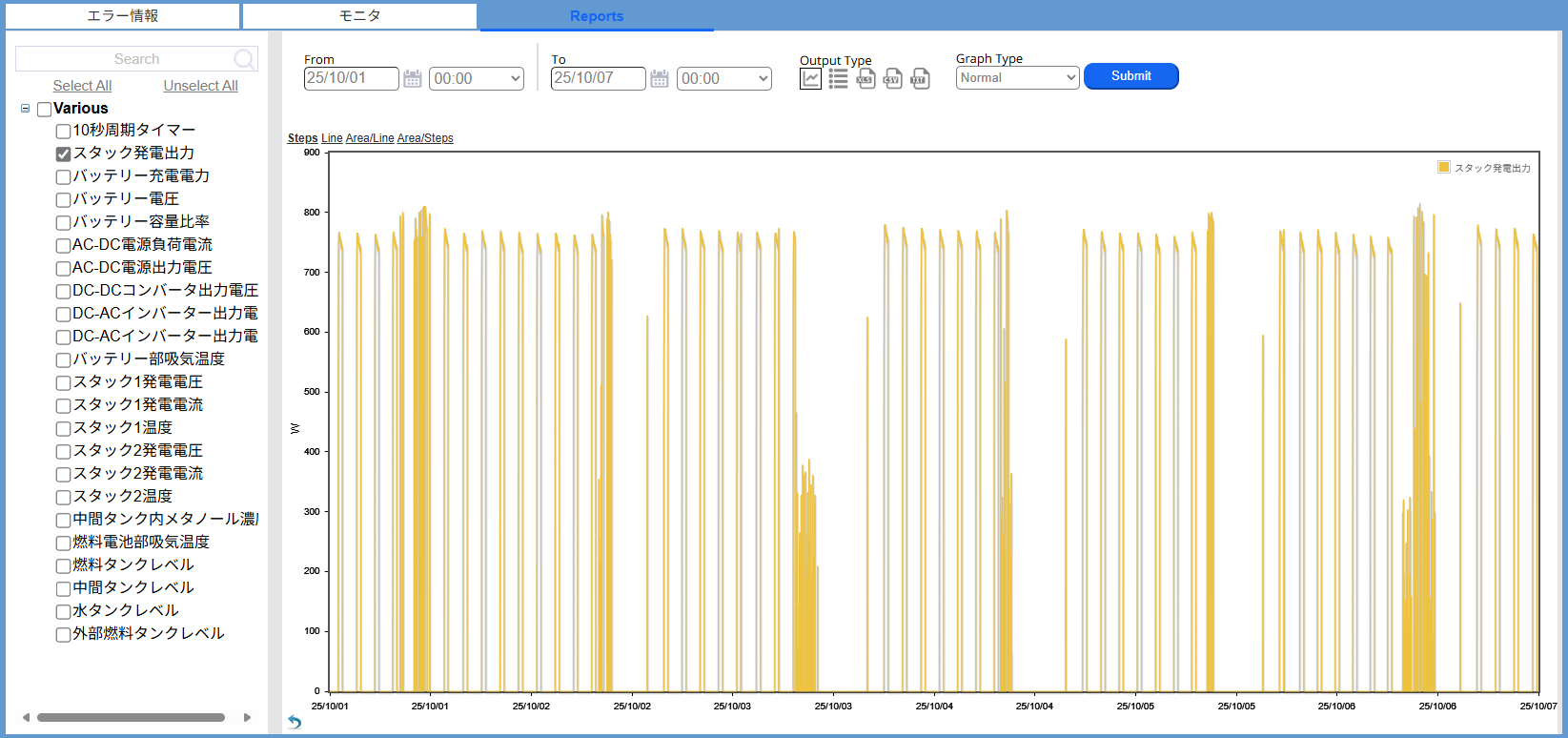Uncheck the スタック発電出力 checkbox
The height and width of the screenshot is (738, 1568).
tap(64, 154)
